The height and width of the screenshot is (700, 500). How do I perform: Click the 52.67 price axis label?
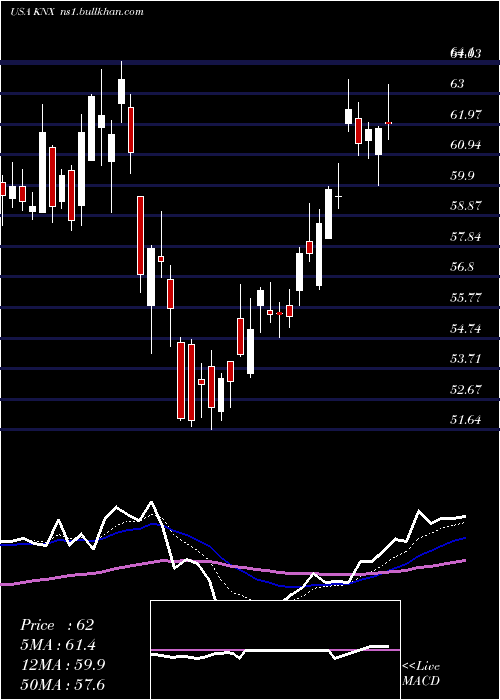[466, 389]
